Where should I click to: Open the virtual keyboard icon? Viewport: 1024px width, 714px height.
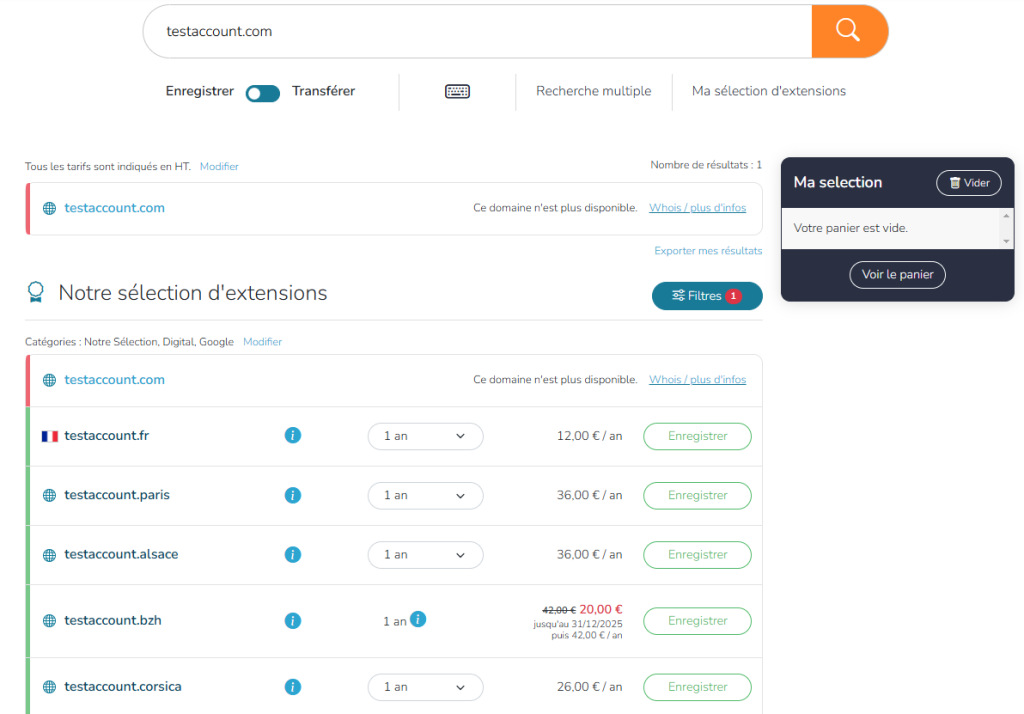457,91
